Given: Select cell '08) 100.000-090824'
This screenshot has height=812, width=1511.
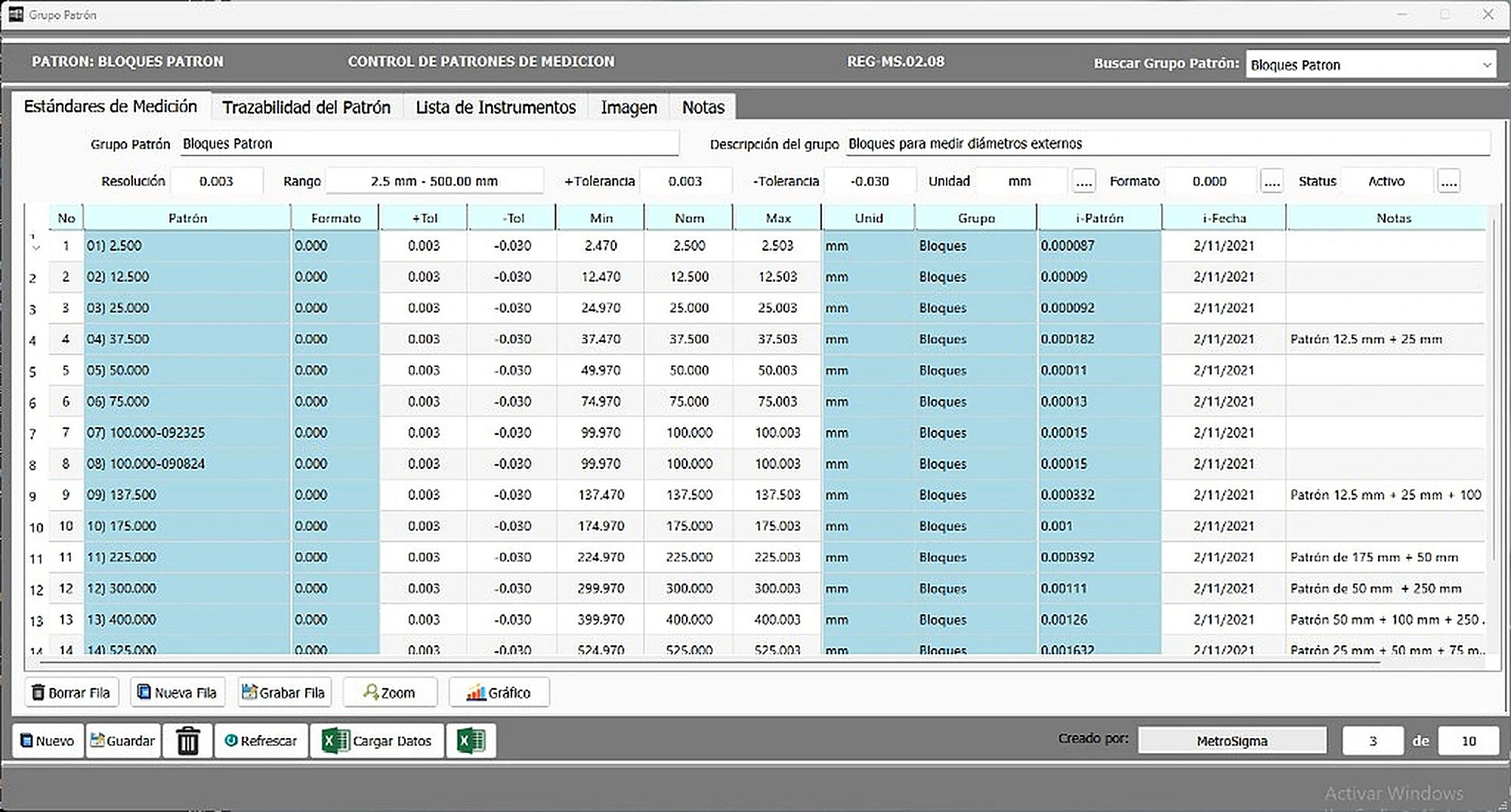Looking at the screenshot, I should [x=187, y=464].
